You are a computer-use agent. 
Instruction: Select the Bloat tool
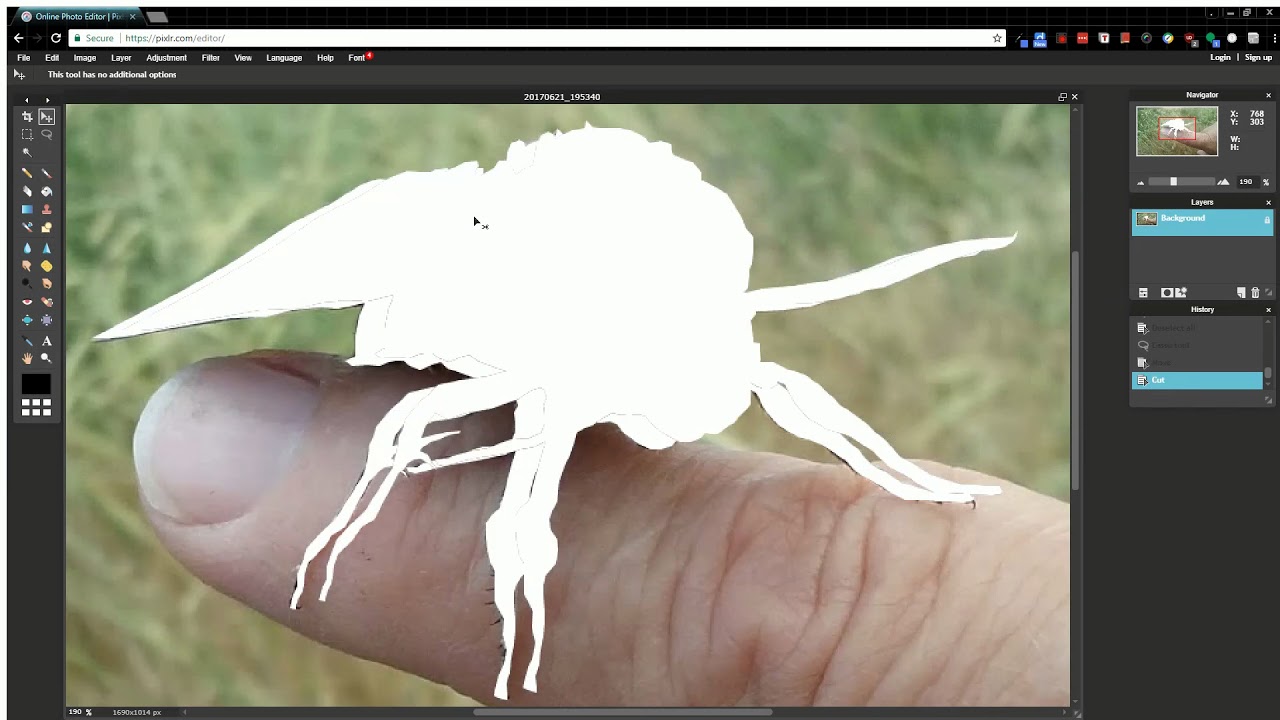point(27,320)
